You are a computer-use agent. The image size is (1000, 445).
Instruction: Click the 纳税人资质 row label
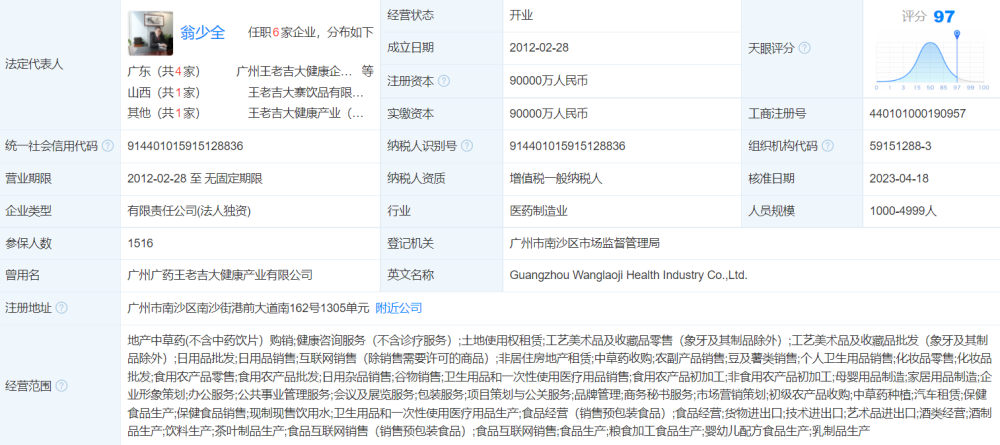(x=416, y=179)
